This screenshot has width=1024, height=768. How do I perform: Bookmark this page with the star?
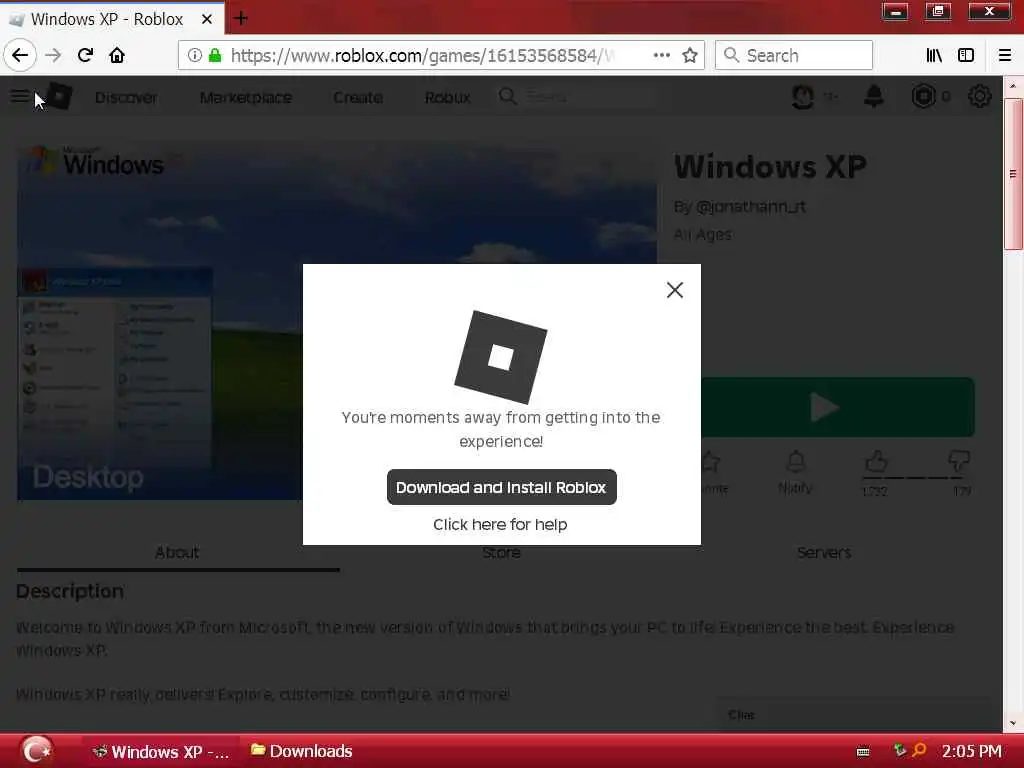coord(690,56)
